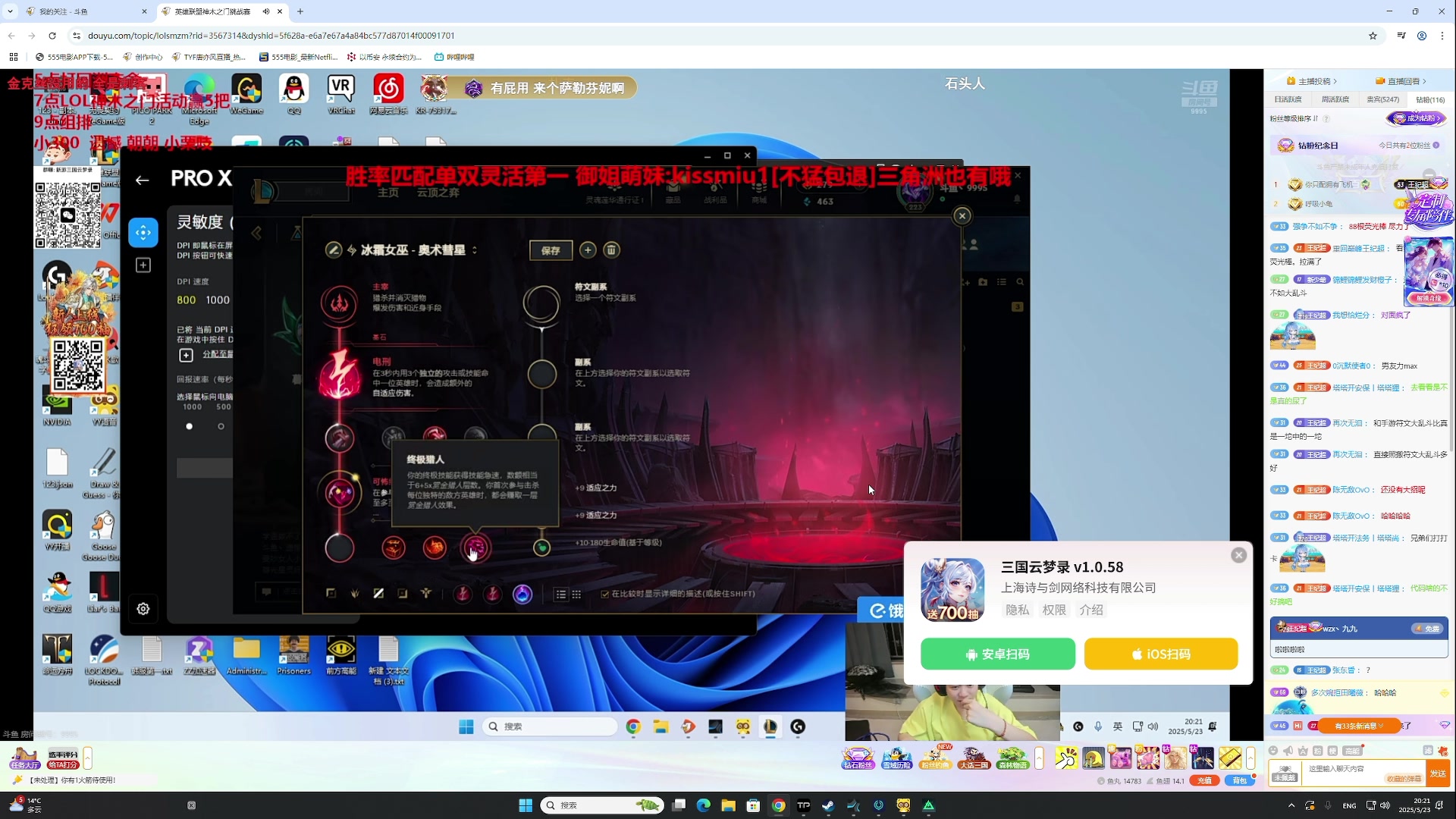Open PRO X settings gear
Screen dimensions: 1456x819
pos(143,609)
